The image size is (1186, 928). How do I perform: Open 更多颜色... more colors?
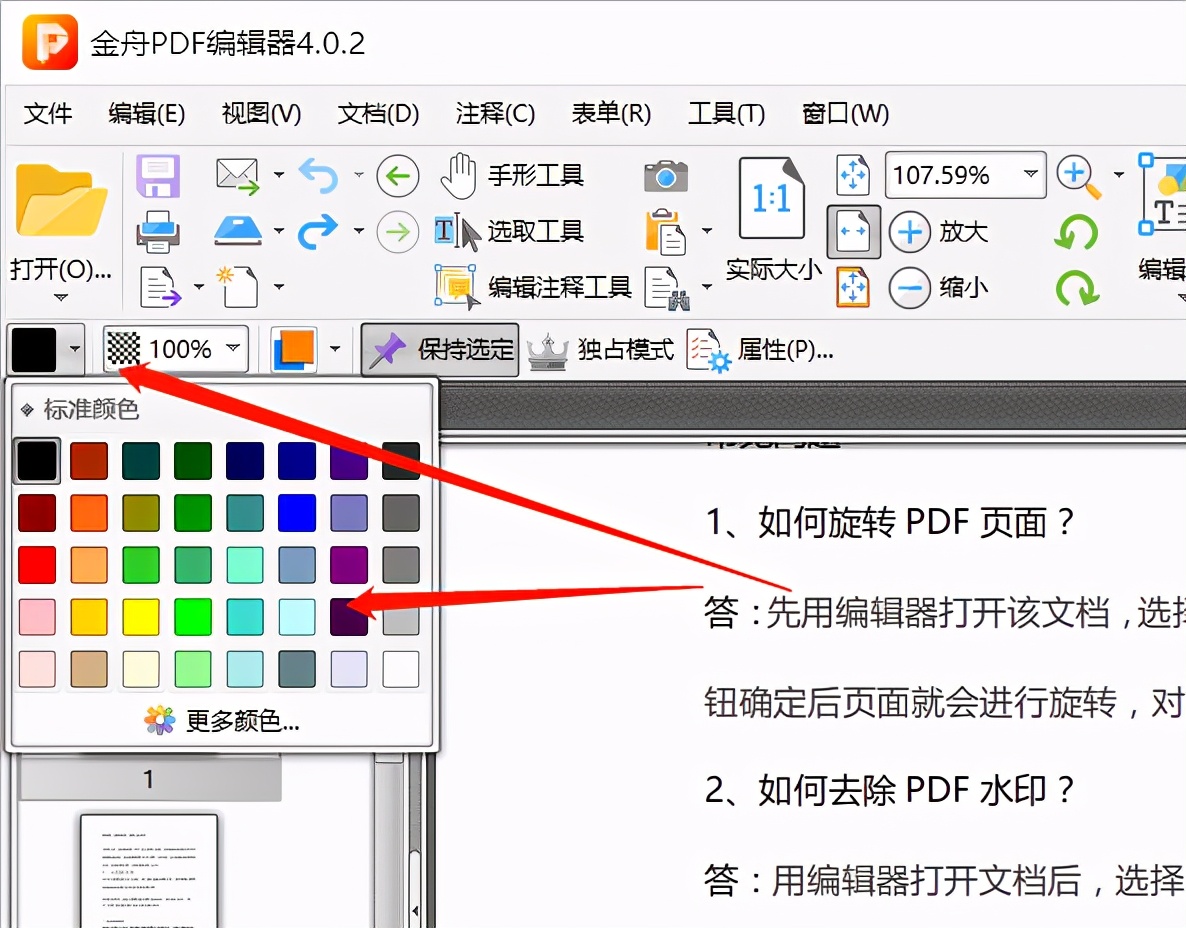[x=222, y=721]
